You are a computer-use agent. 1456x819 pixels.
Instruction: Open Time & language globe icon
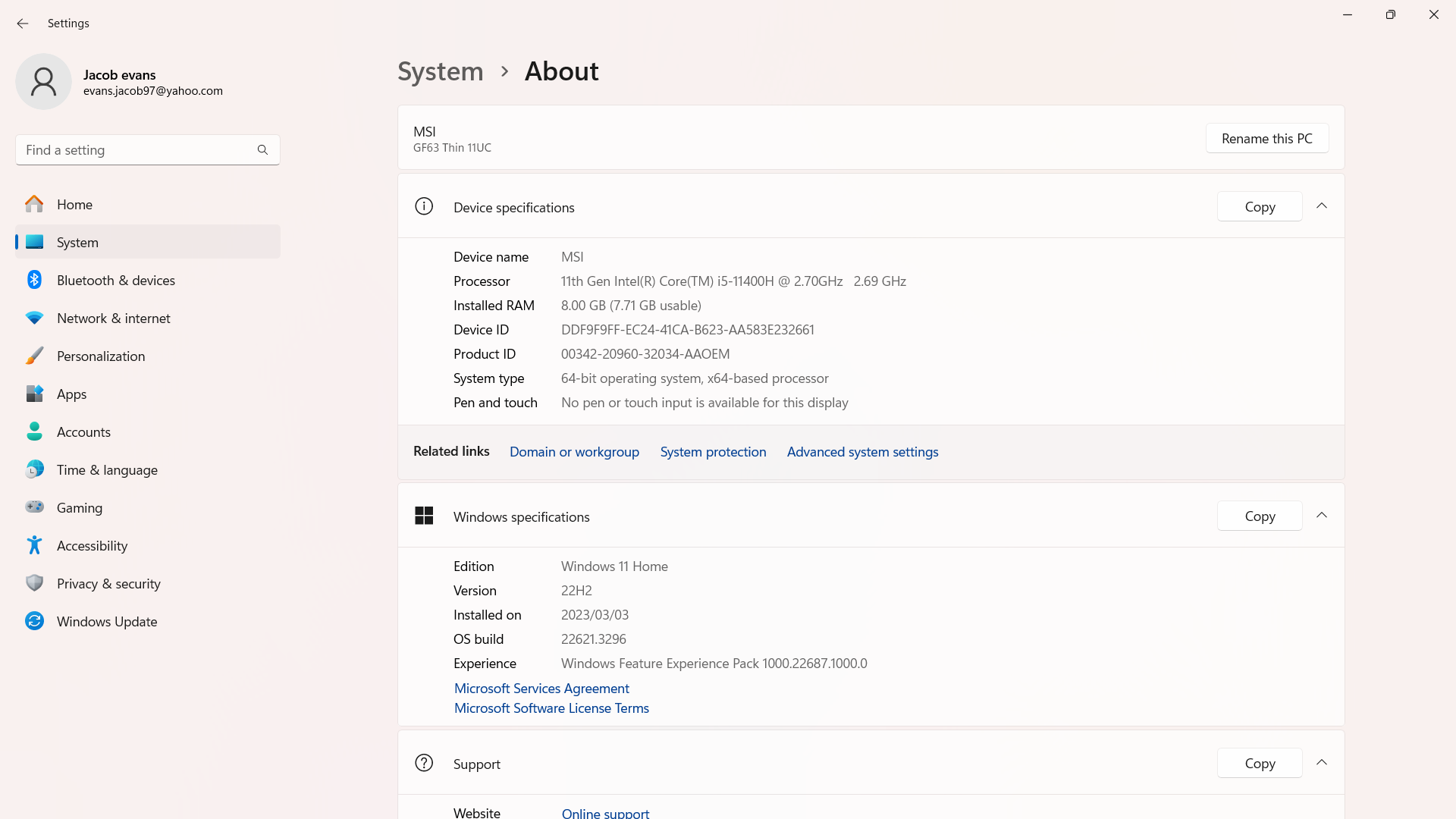[34, 469]
